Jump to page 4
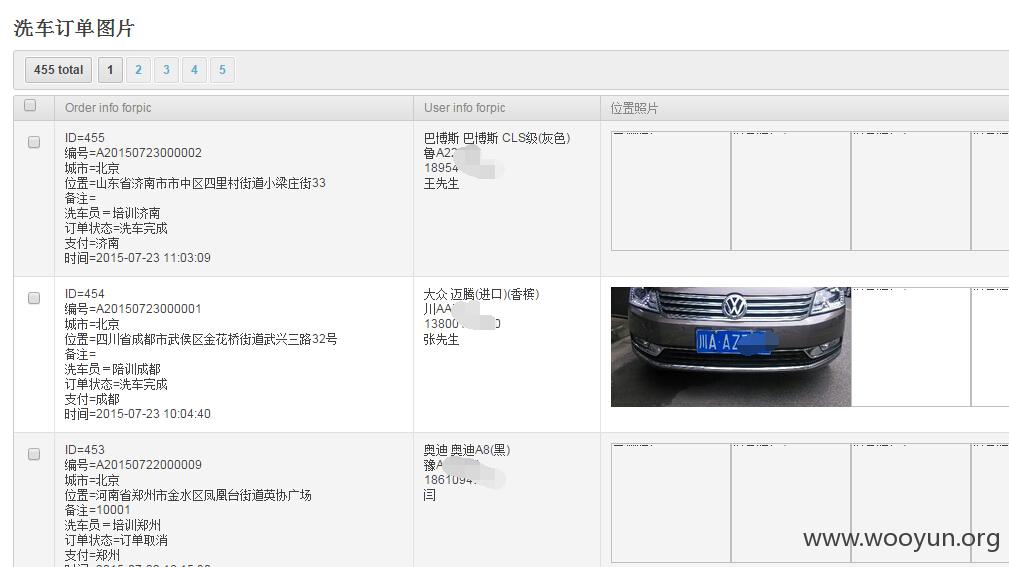The width and height of the screenshot is (1009, 567). (194, 70)
